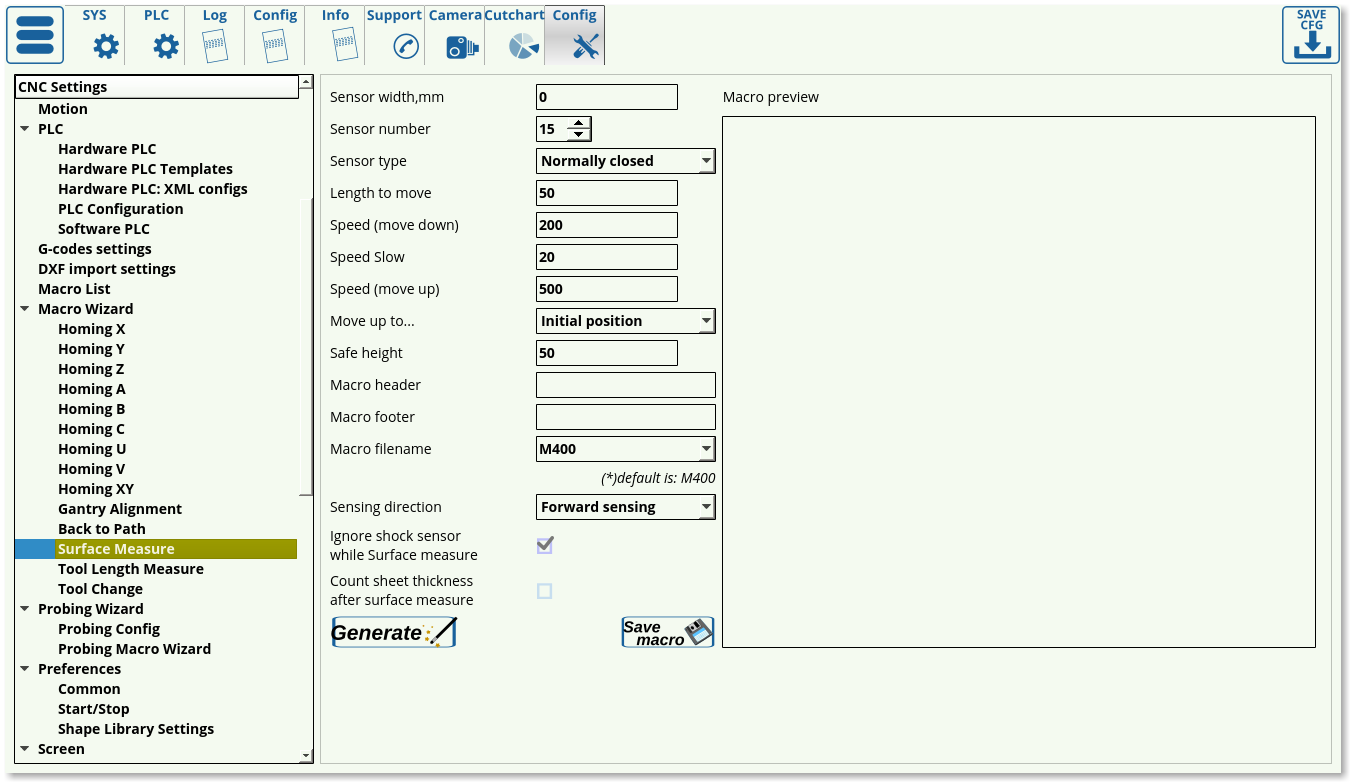Click the Macro header input field

[x=625, y=385]
